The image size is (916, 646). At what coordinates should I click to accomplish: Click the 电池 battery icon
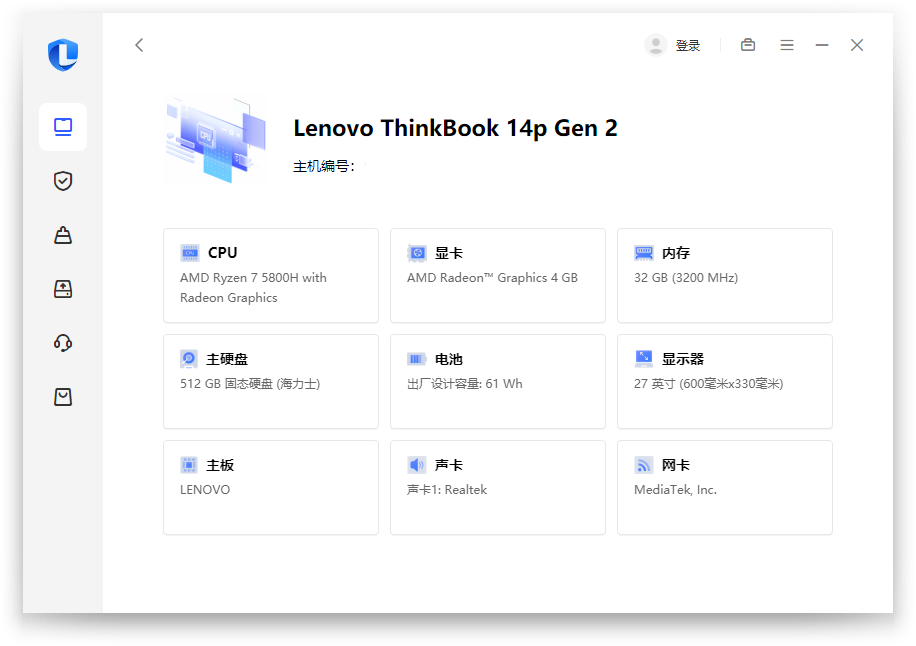click(417, 359)
